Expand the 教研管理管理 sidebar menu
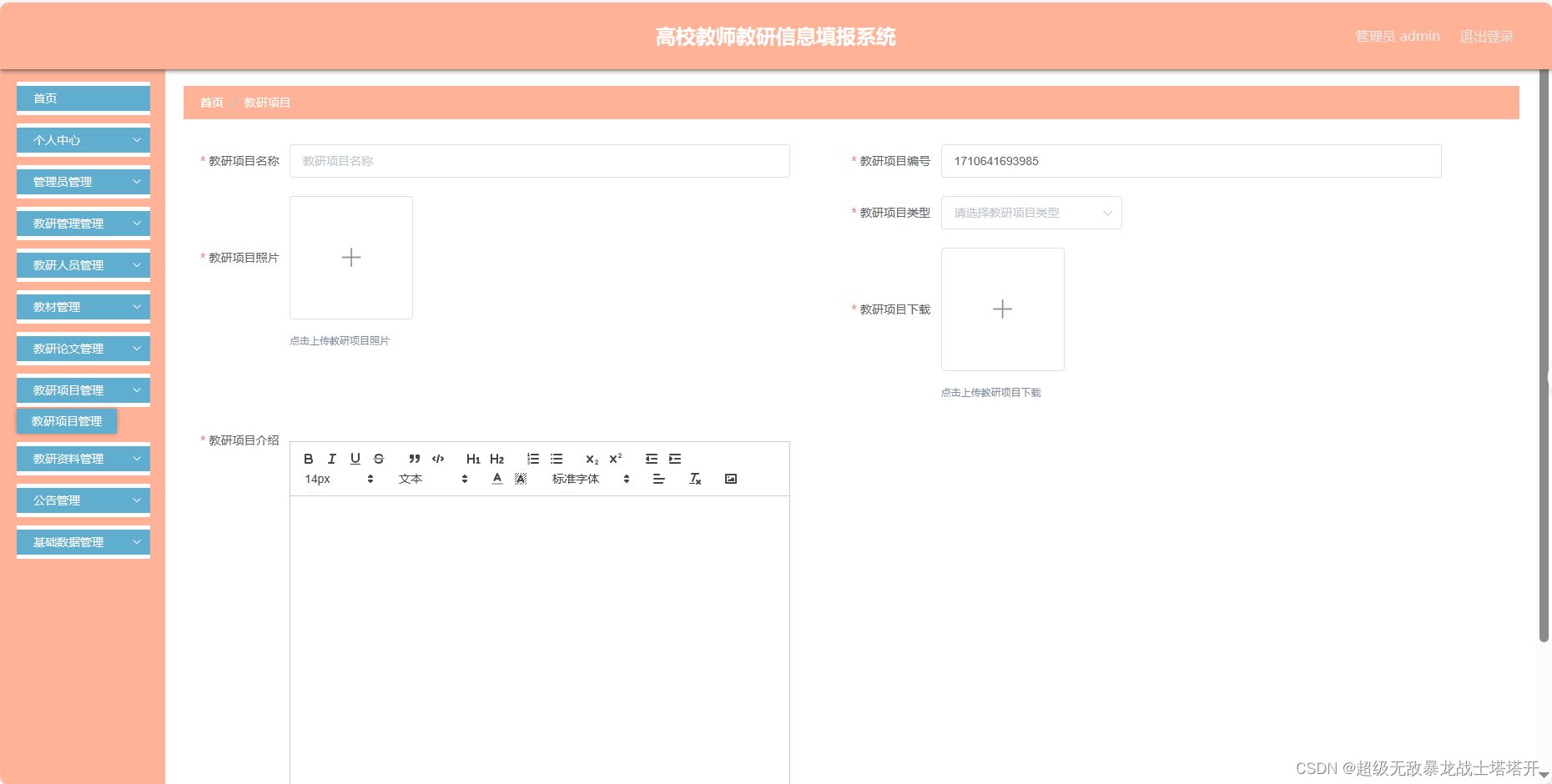1552x784 pixels. point(83,224)
